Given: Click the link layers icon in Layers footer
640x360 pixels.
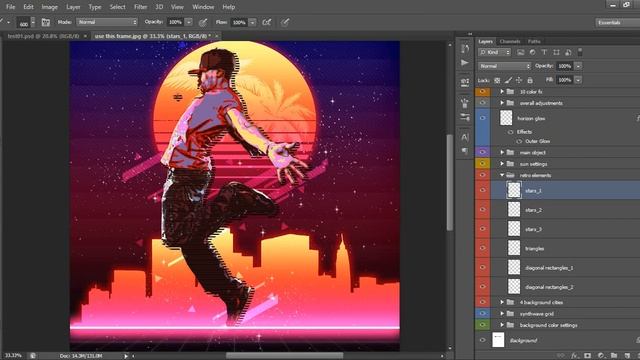Looking at the screenshot, I should pyautogui.click(x=562, y=356).
